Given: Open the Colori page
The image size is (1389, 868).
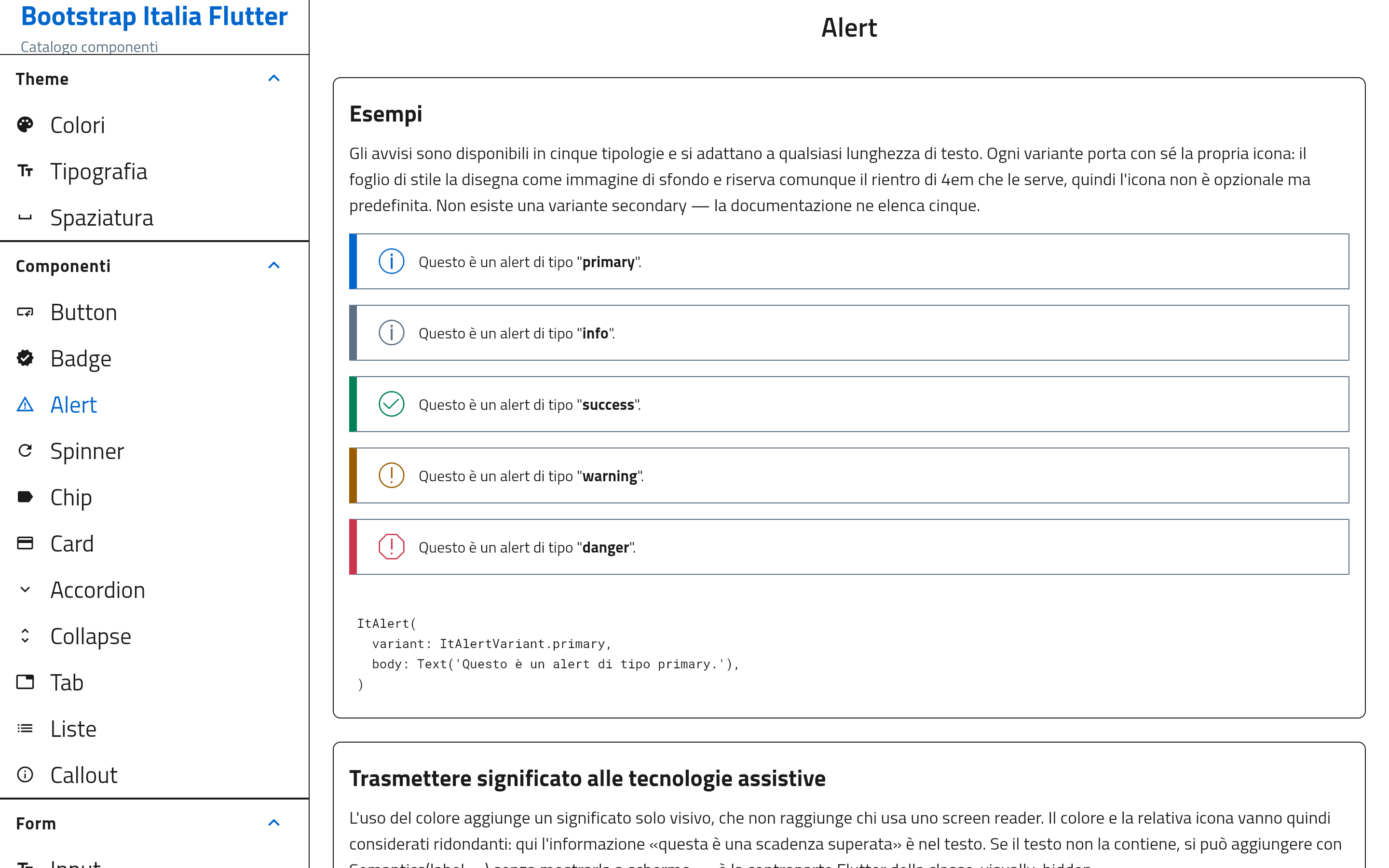Looking at the screenshot, I should [x=154, y=125].
